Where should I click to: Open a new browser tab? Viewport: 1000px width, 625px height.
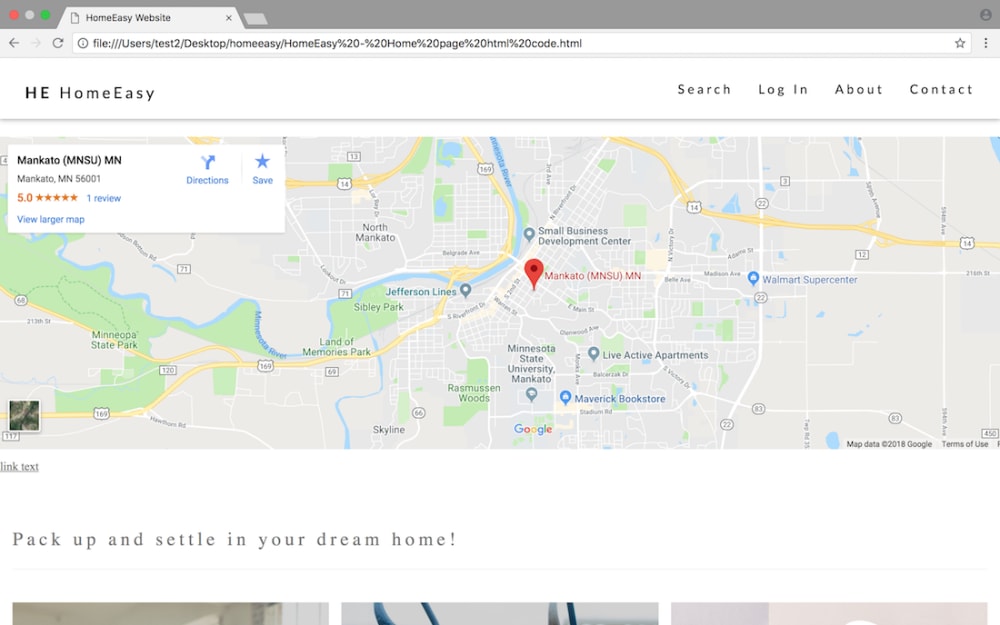coord(256,19)
